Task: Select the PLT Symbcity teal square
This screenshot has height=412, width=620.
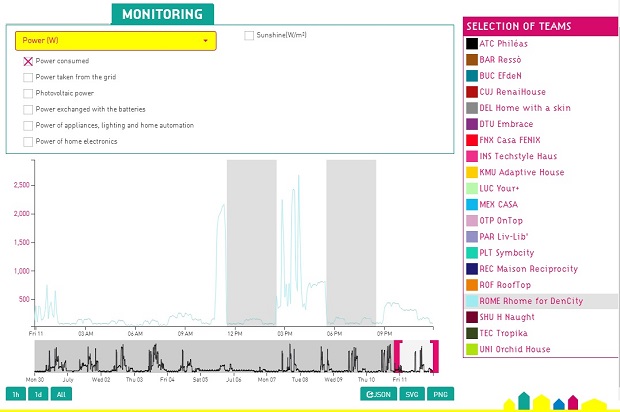Action: (x=472, y=252)
